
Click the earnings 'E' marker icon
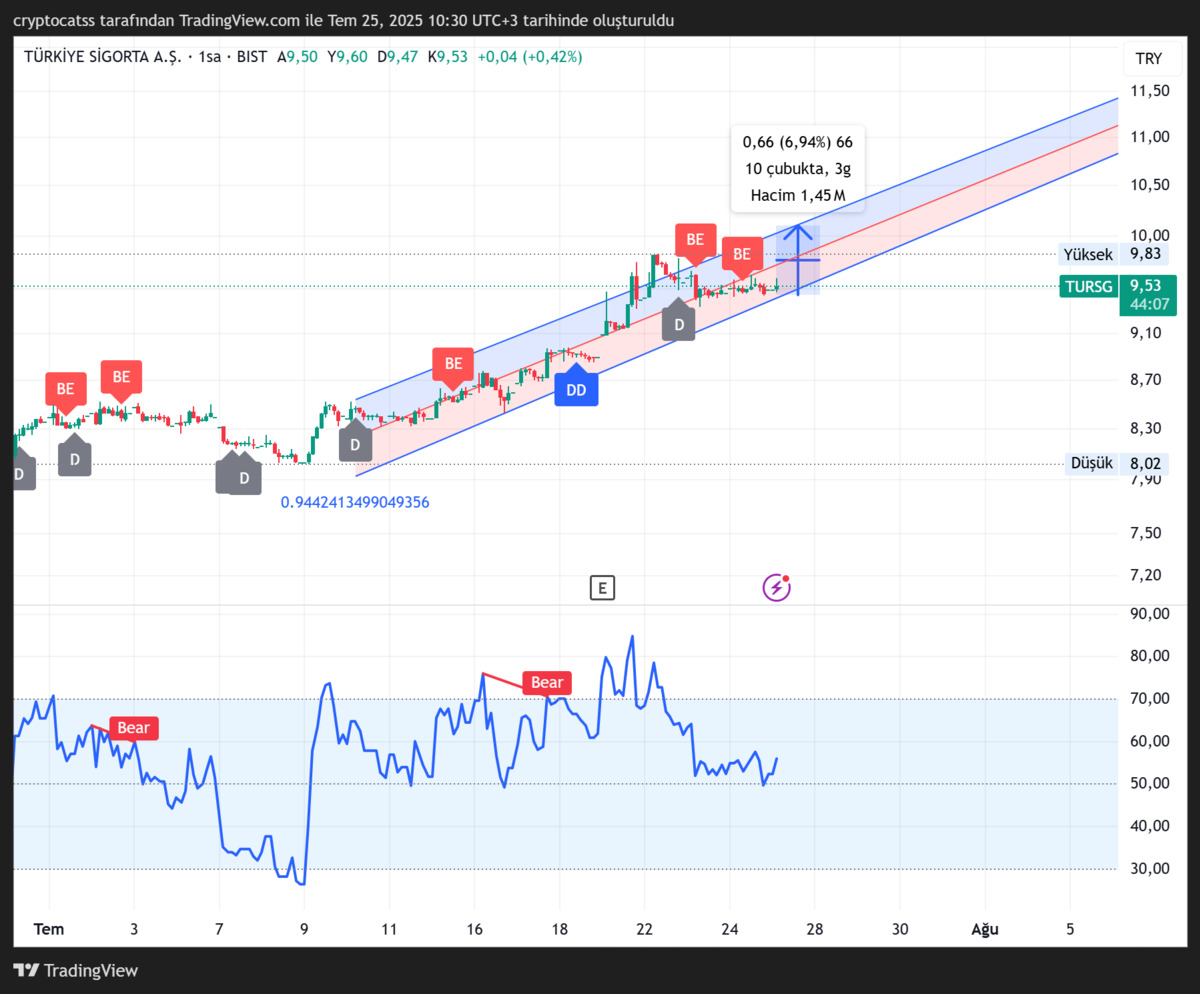click(x=602, y=588)
